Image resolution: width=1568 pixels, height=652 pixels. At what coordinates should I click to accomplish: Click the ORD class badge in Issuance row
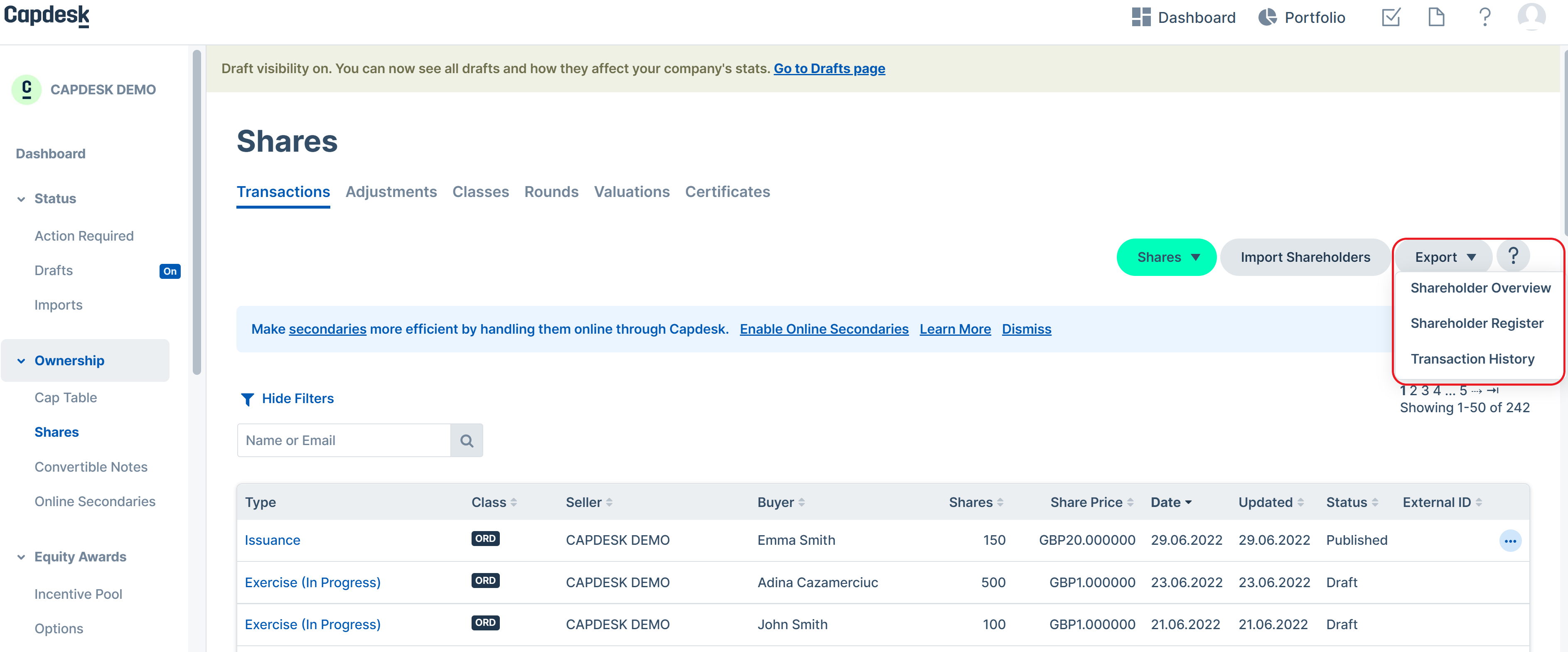[x=485, y=539]
